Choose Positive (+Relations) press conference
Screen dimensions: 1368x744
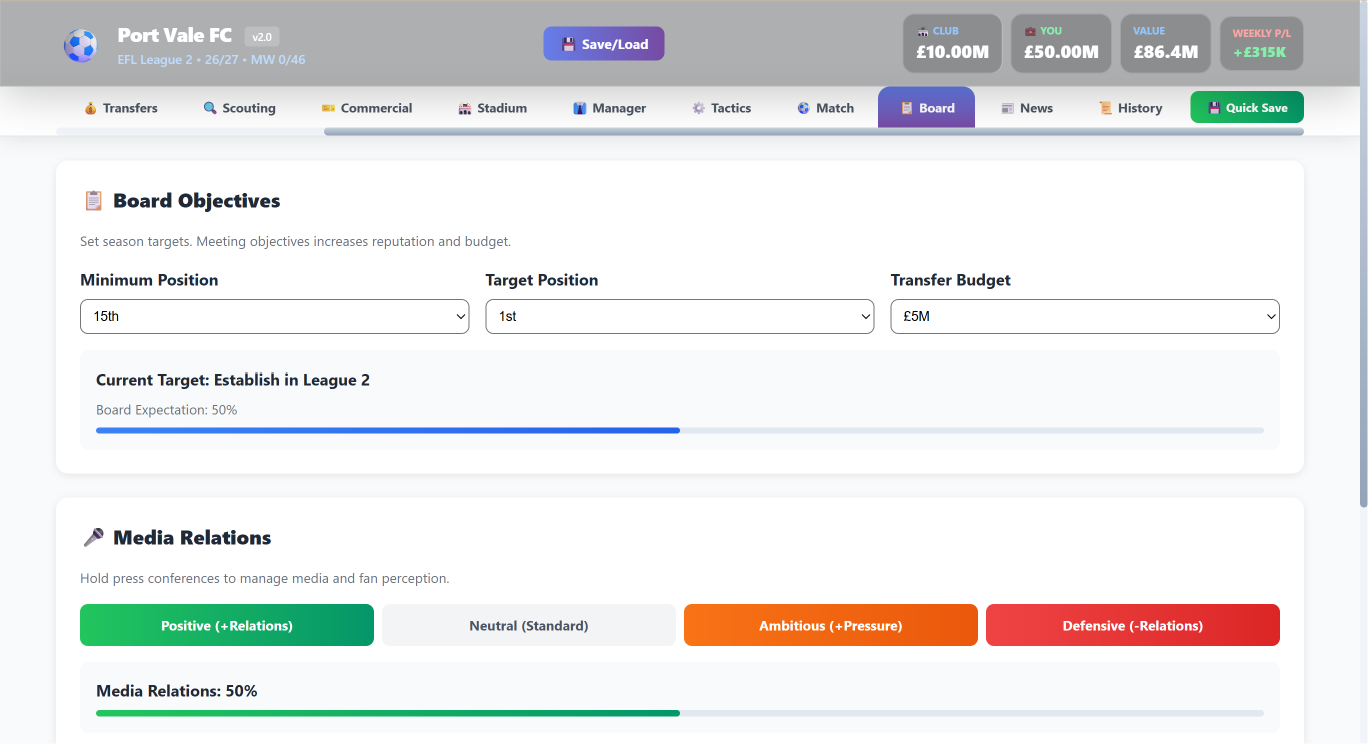(x=227, y=625)
